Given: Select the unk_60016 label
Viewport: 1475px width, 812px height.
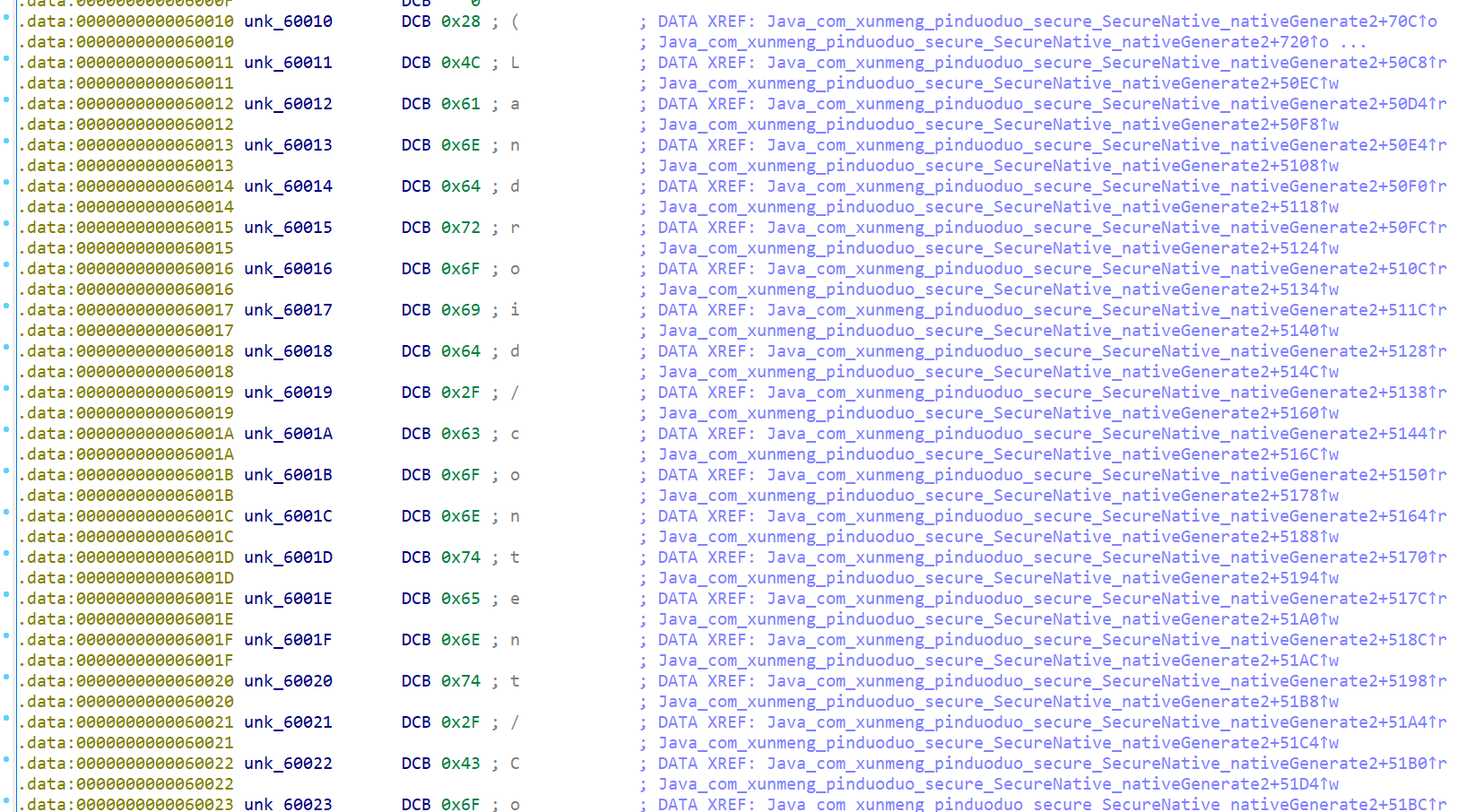Looking at the screenshot, I should pyautogui.click(x=288, y=269).
